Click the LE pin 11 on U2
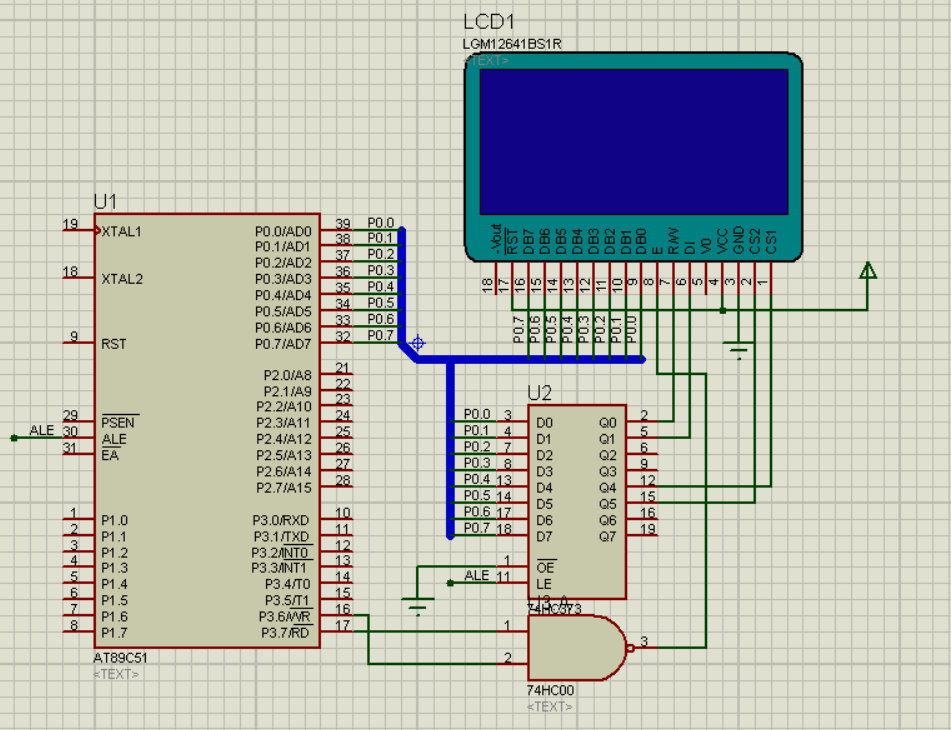The width and height of the screenshot is (951, 730). pyautogui.click(x=513, y=581)
